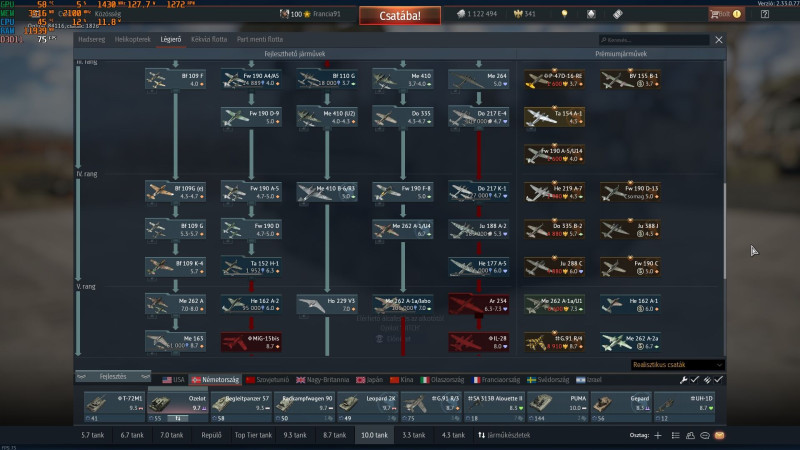Open the chat bubble icon
The height and width of the screenshot is (450, 800).
click(705, 435)
